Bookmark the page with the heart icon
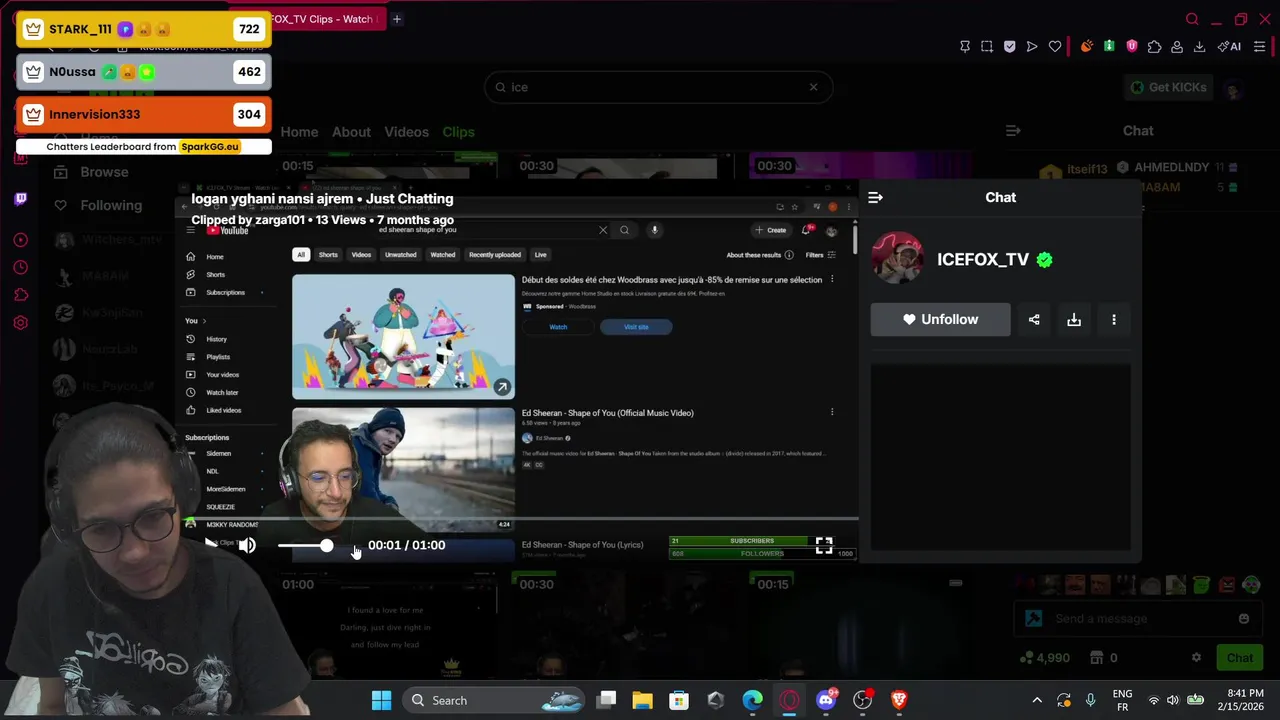This screenshot has width=1280, height=720. 1055,47
